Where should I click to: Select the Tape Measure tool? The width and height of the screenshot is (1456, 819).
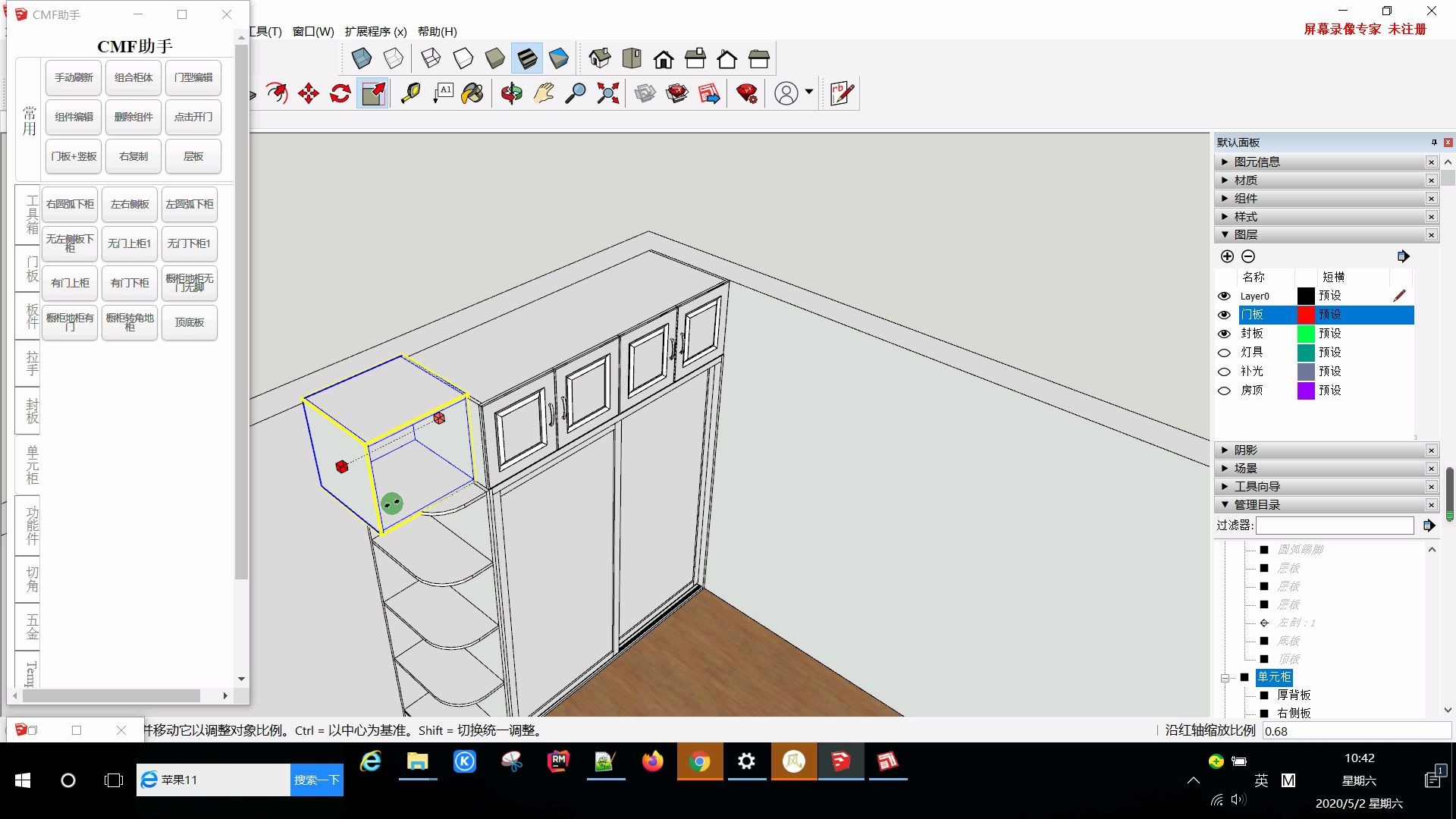click(410, 93)
